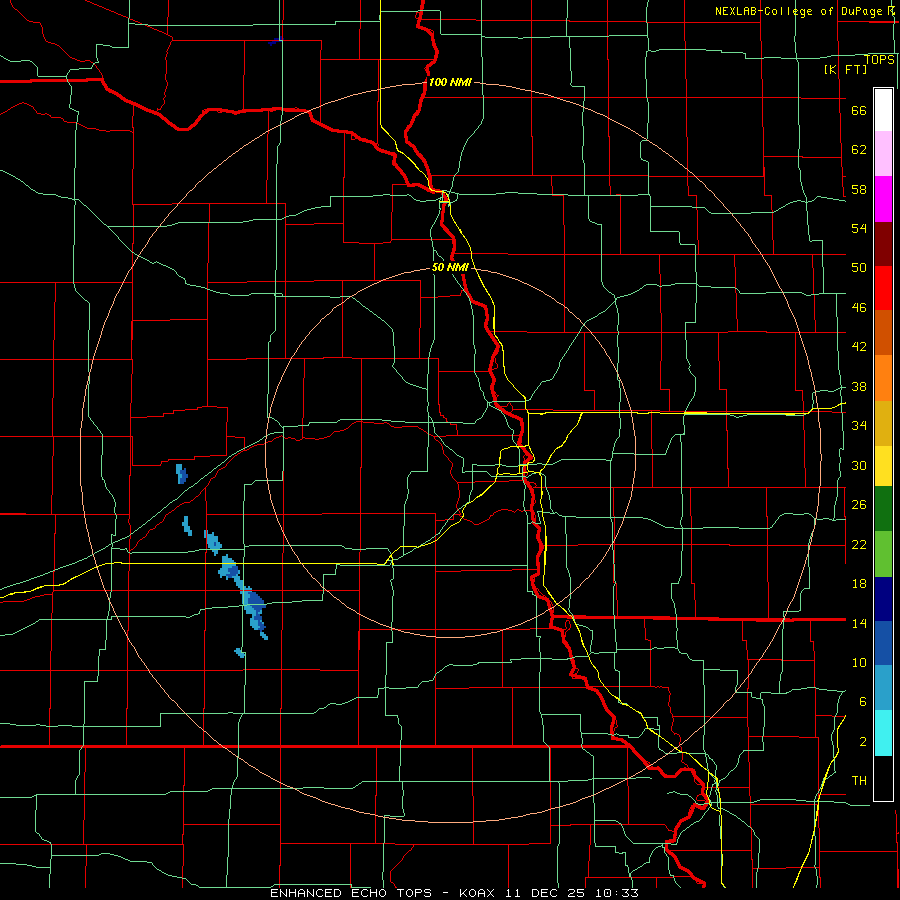Viewport: 900px width, 900px height.
Task: Click the light pink legend swatch
Action: pyautogui.click(x=883, y=153)
